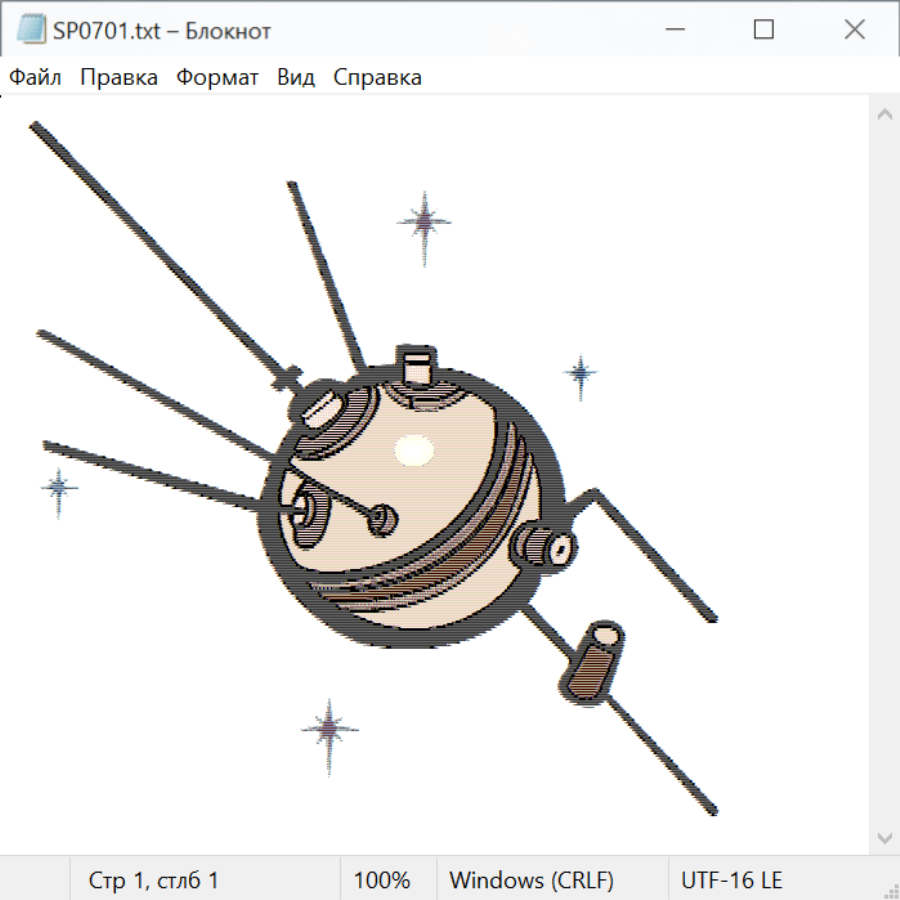Image resolution: width=900 pixels, height=900 pixels.
Task: Close the SP0701.txt Notepad window
Action: click(854, 30)
